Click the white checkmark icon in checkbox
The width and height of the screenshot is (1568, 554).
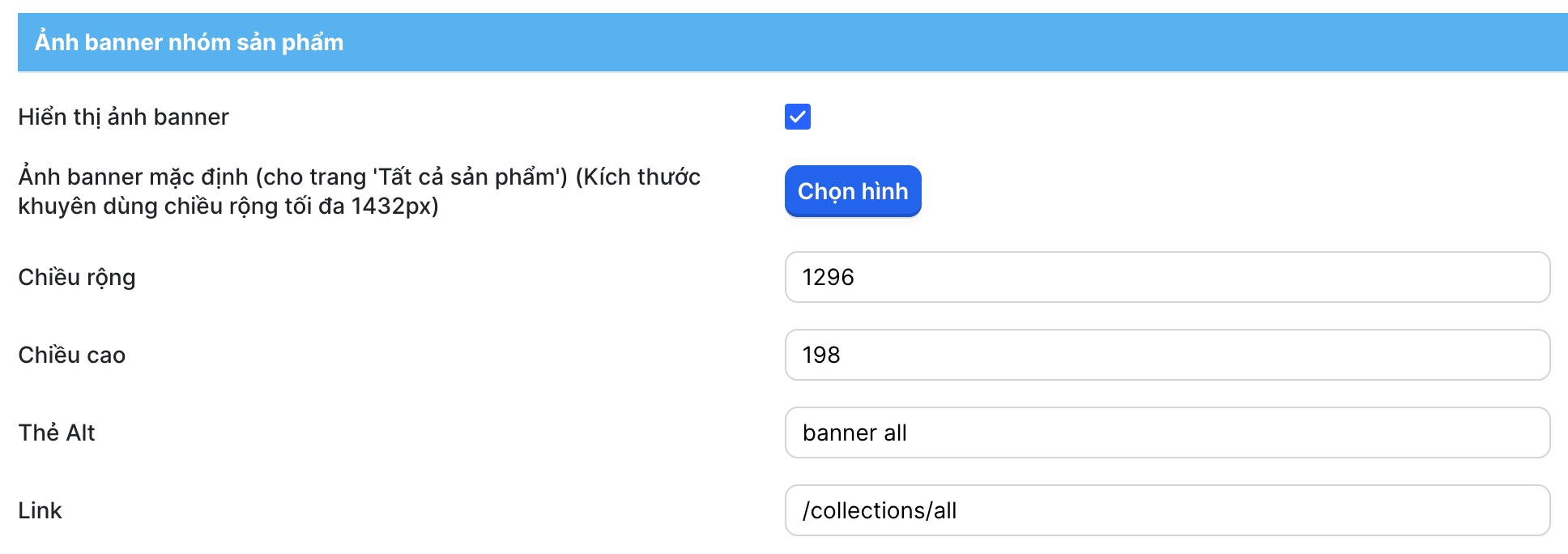798,117
